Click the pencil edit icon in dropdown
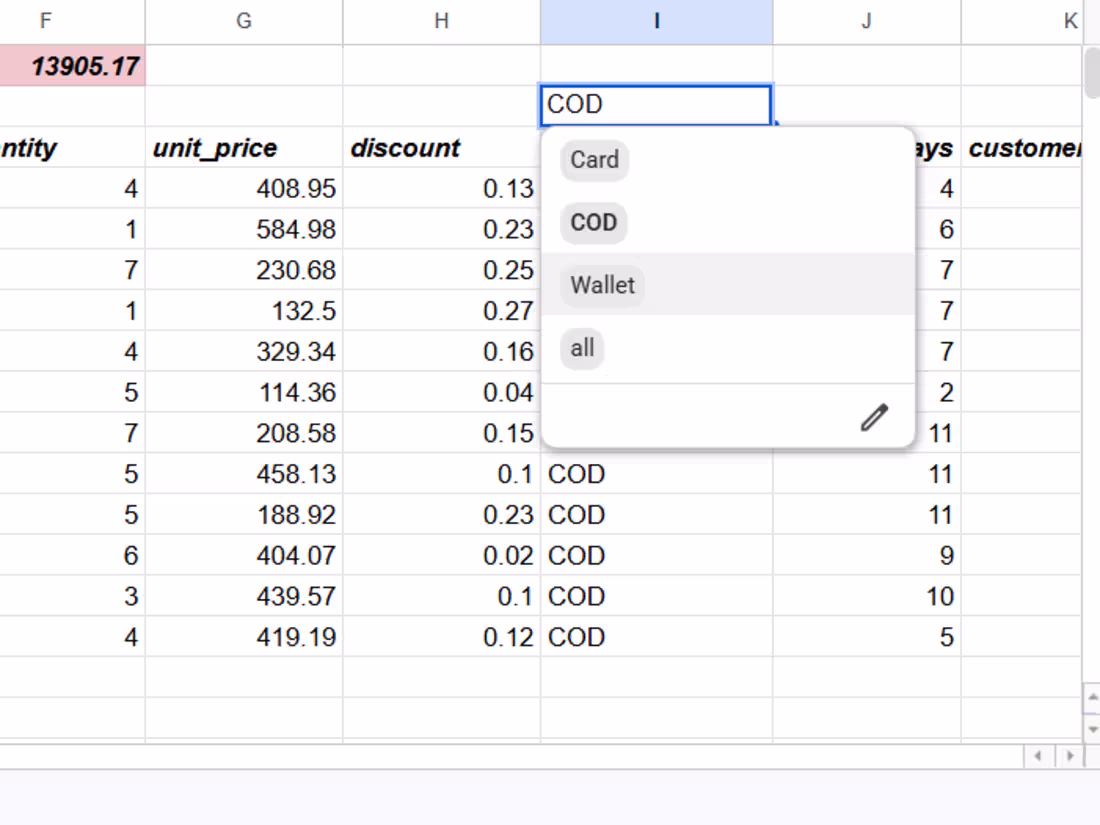Screen dimensions: 1100x825 tap(874, 417)
